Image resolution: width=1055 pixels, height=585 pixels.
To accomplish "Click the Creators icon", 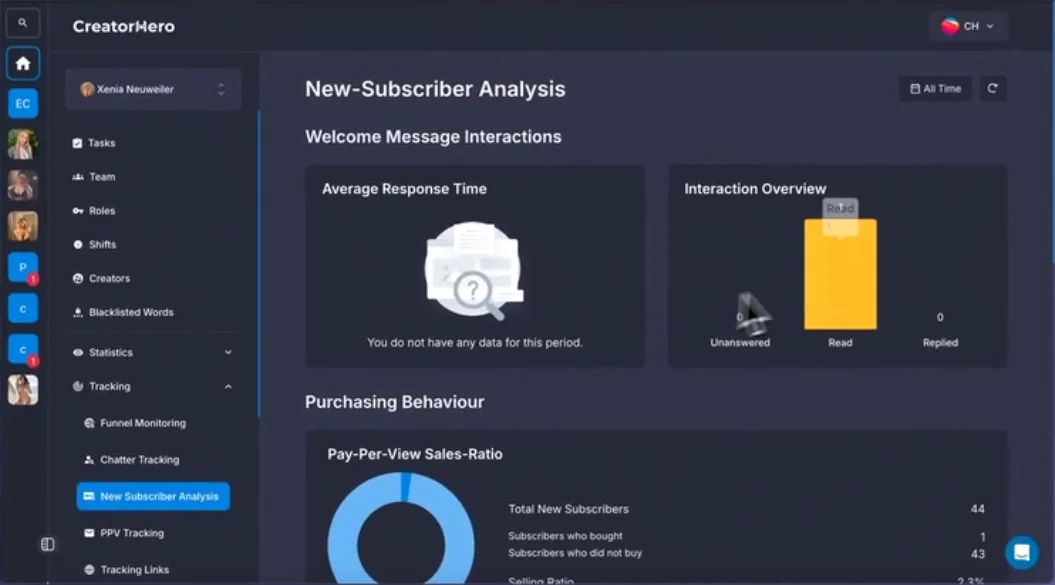I will tap(78, 278).
